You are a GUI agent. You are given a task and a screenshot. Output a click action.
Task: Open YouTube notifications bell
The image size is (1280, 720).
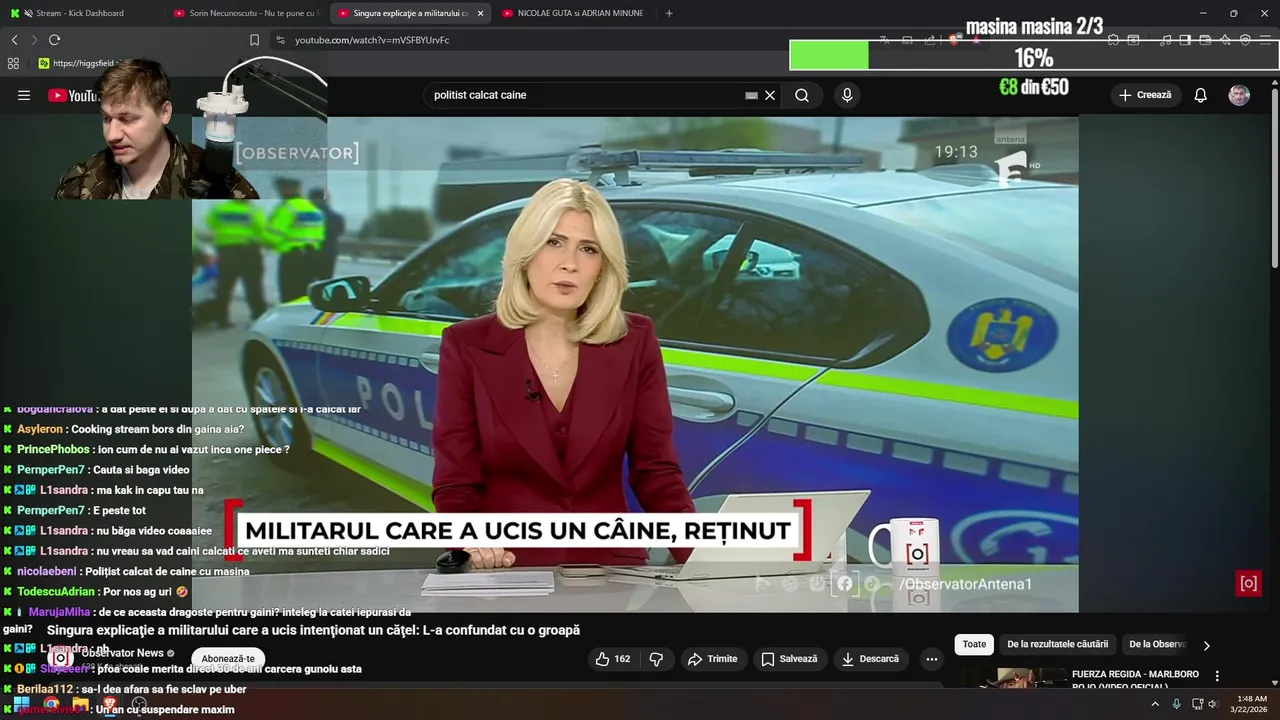click(1200, 95)
